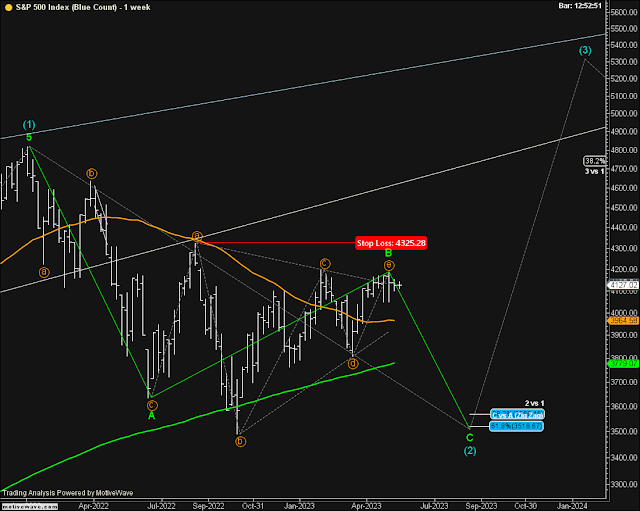Image resolution: width=640 pixels, height=511 pixels.
Task: Select green wave A label
Action: point(151,416)
